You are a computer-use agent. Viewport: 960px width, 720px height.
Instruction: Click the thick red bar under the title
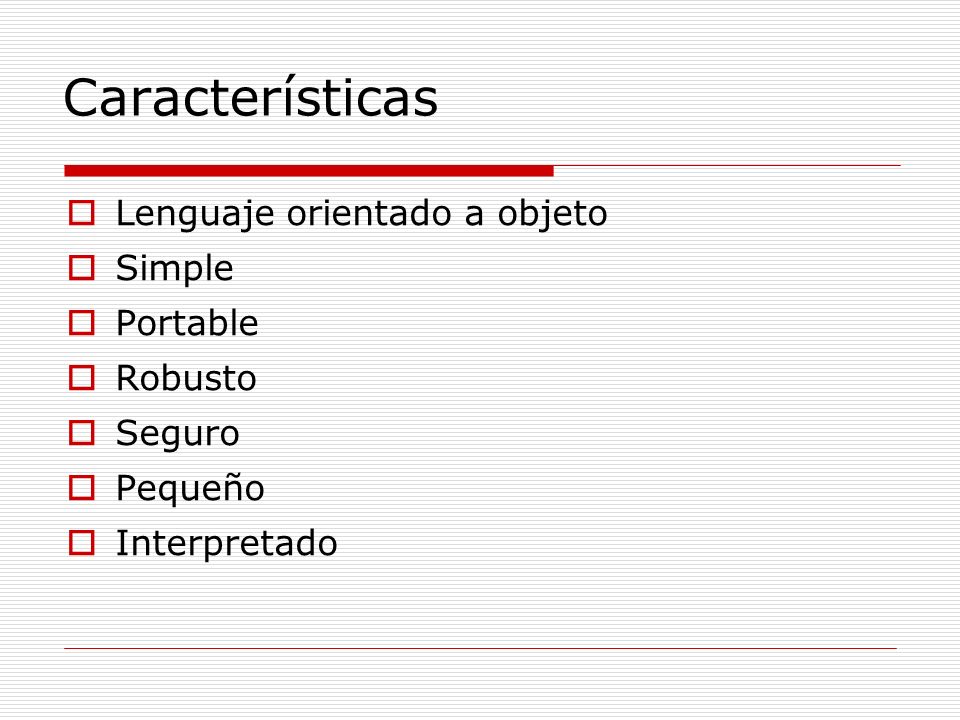(309, 171)
